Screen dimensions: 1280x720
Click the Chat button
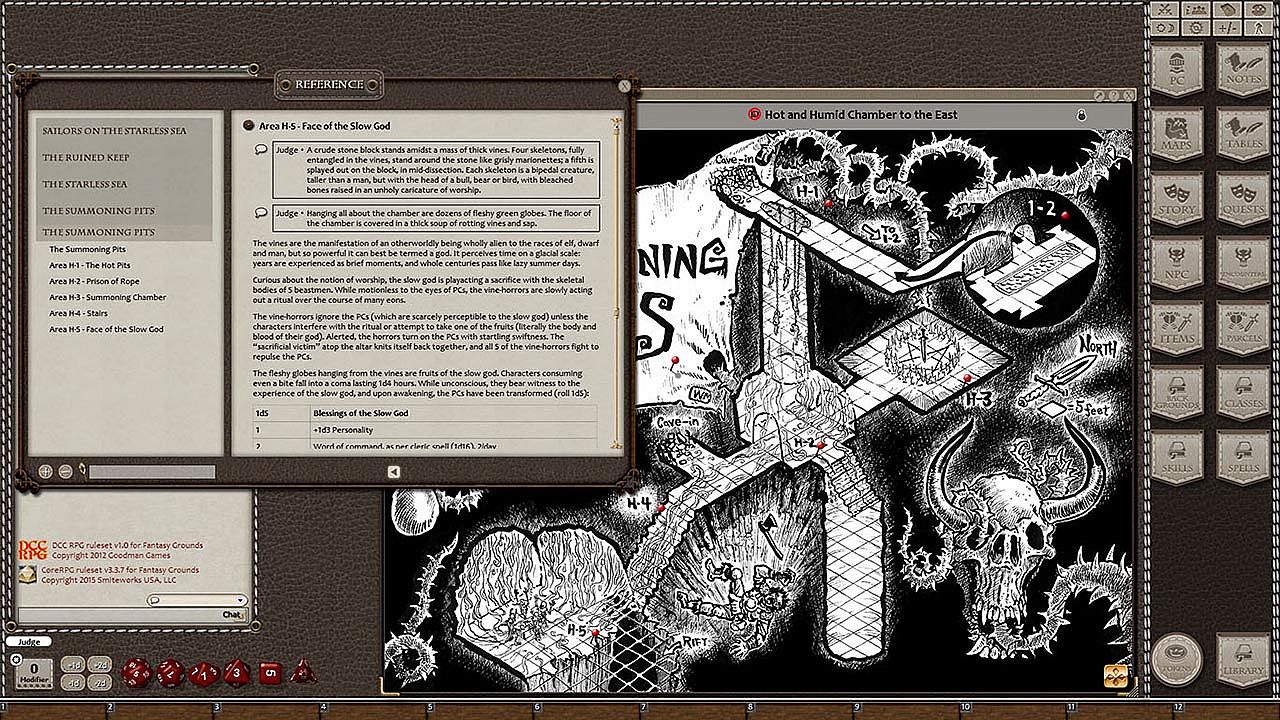[232, 614]
